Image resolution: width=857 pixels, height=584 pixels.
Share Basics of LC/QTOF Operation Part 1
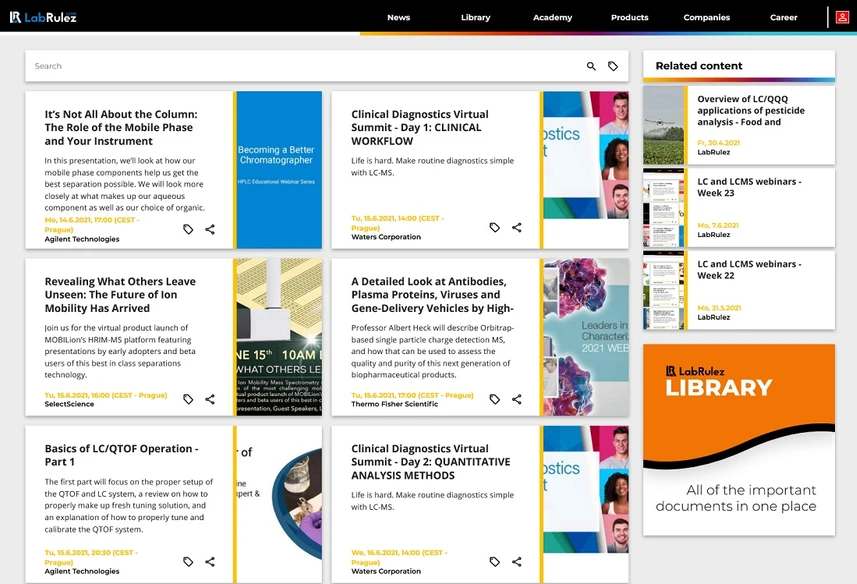tap(210, 562)
